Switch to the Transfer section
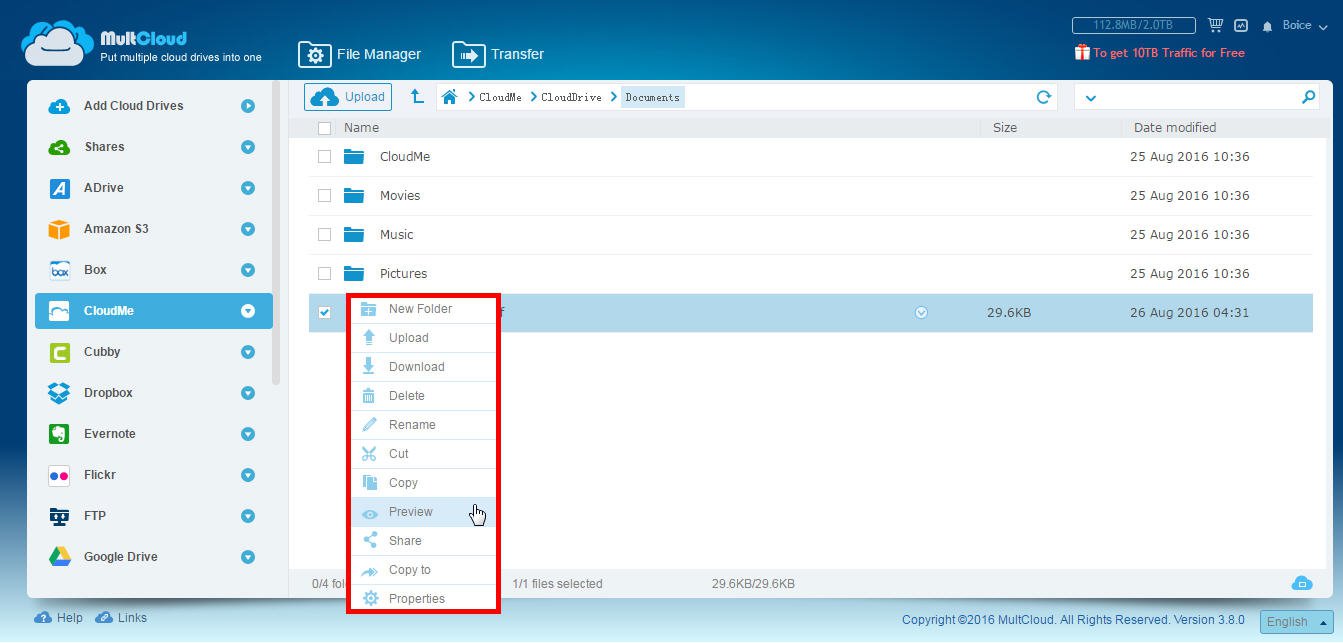1343x643 pixels. [498, 54]
